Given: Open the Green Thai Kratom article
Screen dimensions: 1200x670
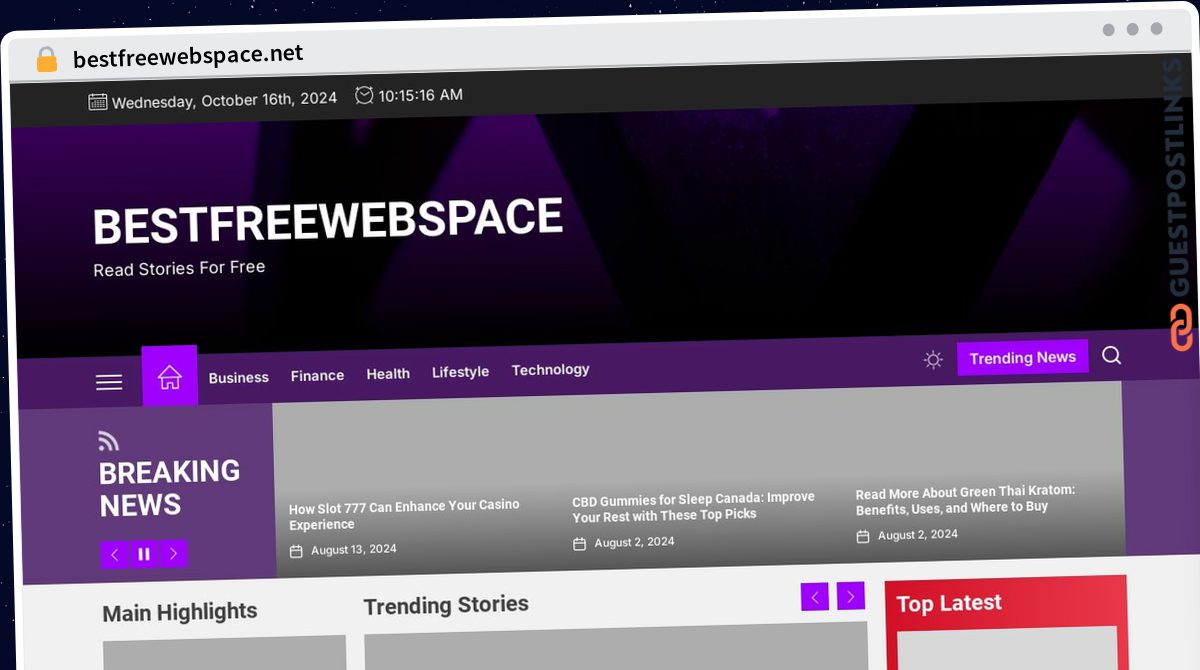Looking at the screenshot, I should pyautogui.click(x=965, y=499).
